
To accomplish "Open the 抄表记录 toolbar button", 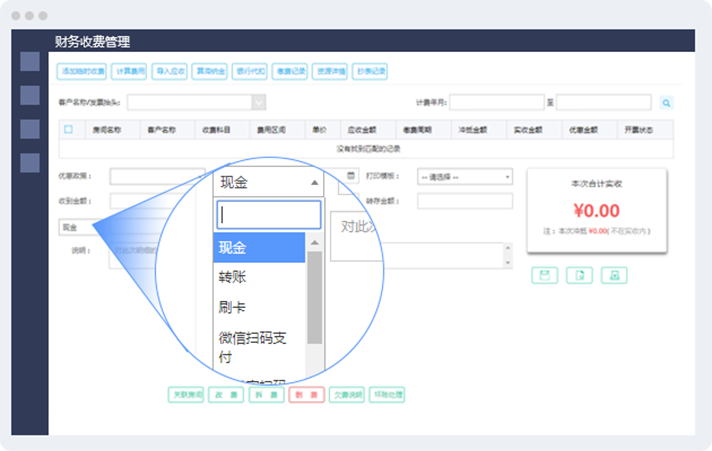I will [x=370, y=71].
